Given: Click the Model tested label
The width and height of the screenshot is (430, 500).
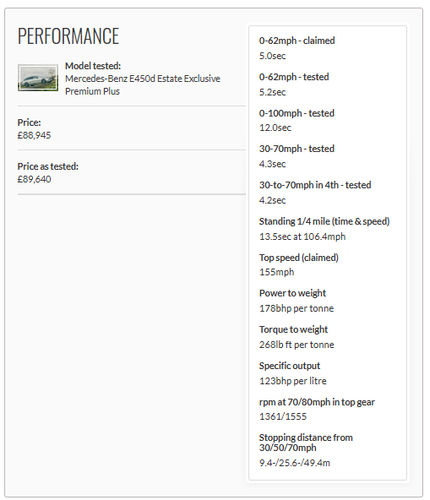Looking at the screenshot, I should [93, 66].
